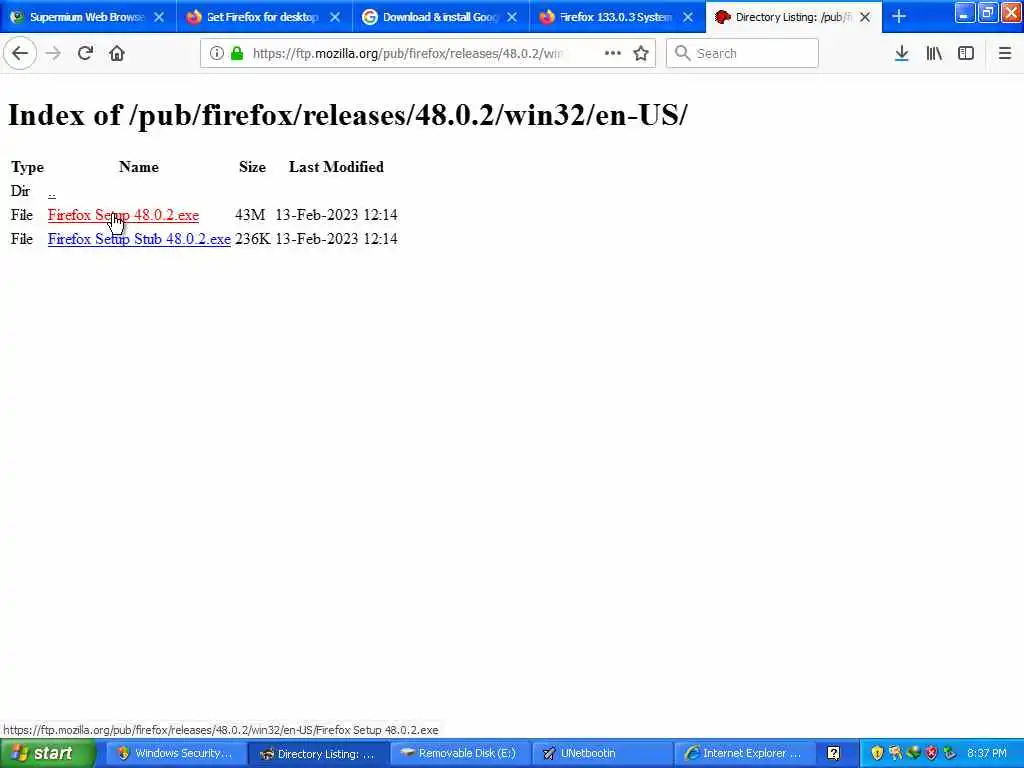
Task: Show site information icon in address bar
Action: 216,53
